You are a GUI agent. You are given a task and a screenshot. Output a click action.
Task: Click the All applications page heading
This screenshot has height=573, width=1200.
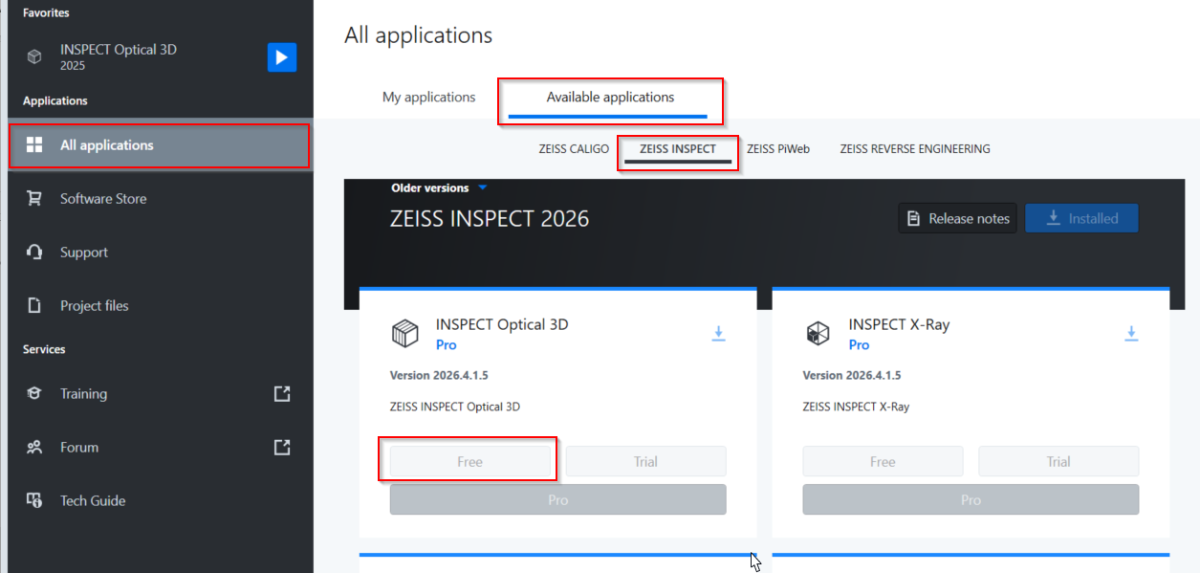(x=418, y=36)
